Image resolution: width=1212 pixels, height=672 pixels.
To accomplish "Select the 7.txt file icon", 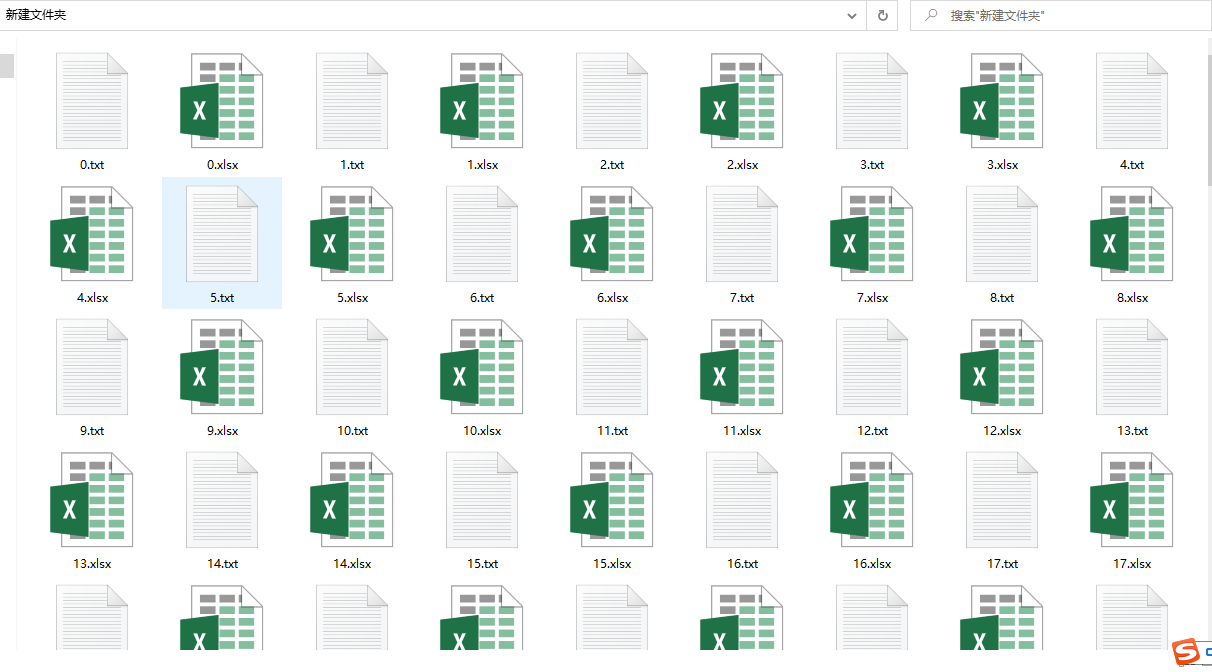I will 742,232.
